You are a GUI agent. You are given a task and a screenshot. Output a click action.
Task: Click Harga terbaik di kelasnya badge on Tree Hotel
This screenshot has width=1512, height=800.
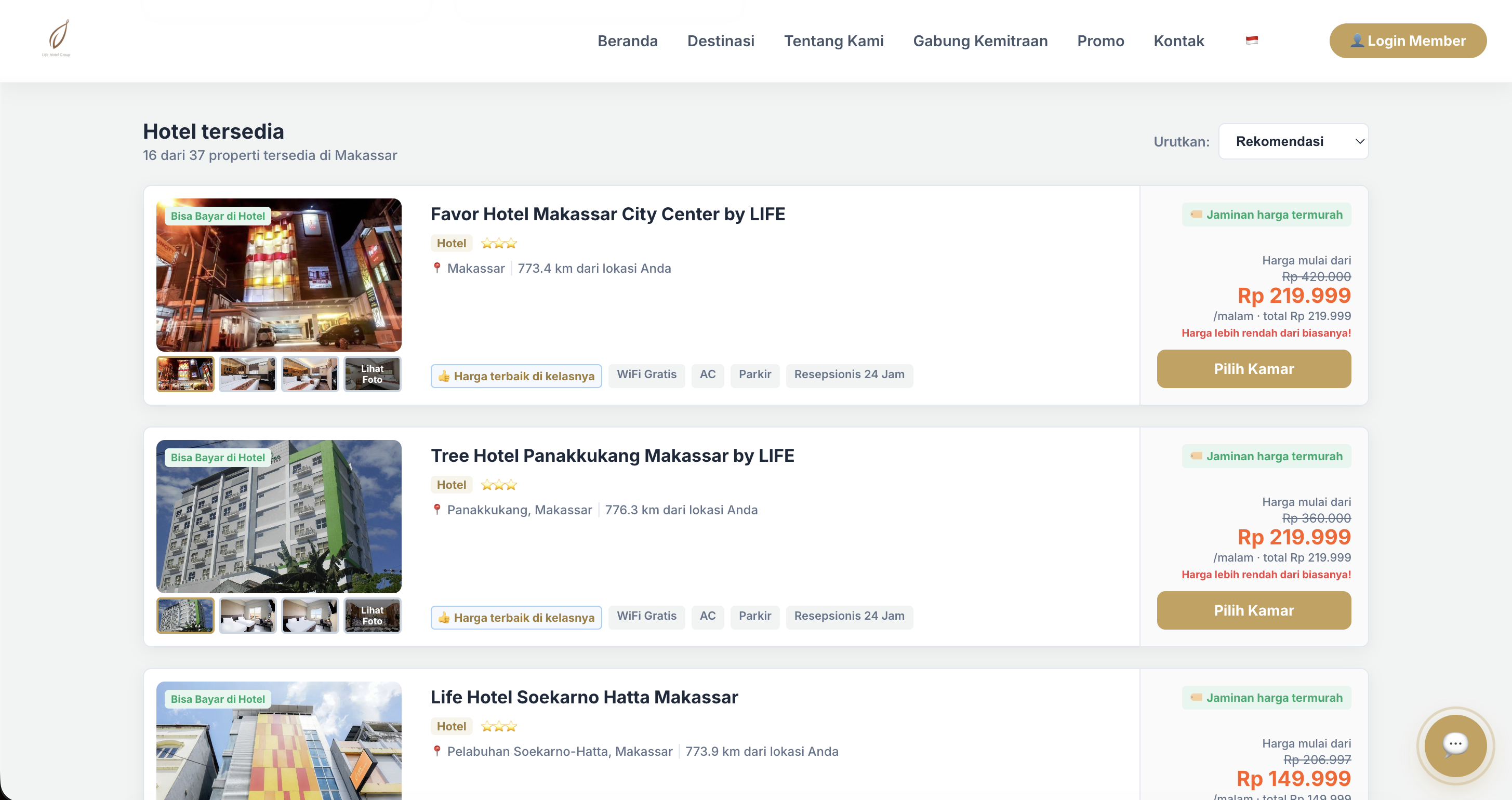pos(516,618)
